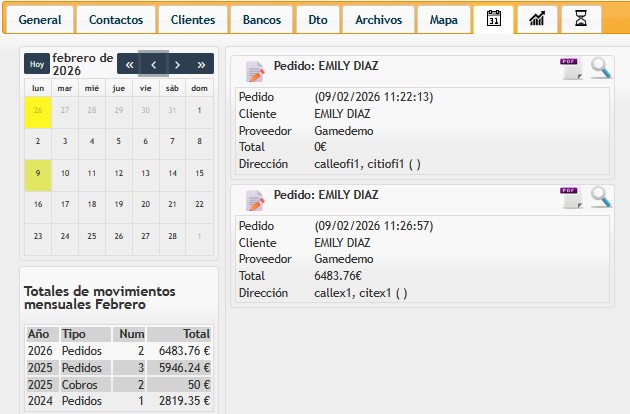Click the address callex1, citex1
Screen dimensions: 630x414
tap(360, 293)
